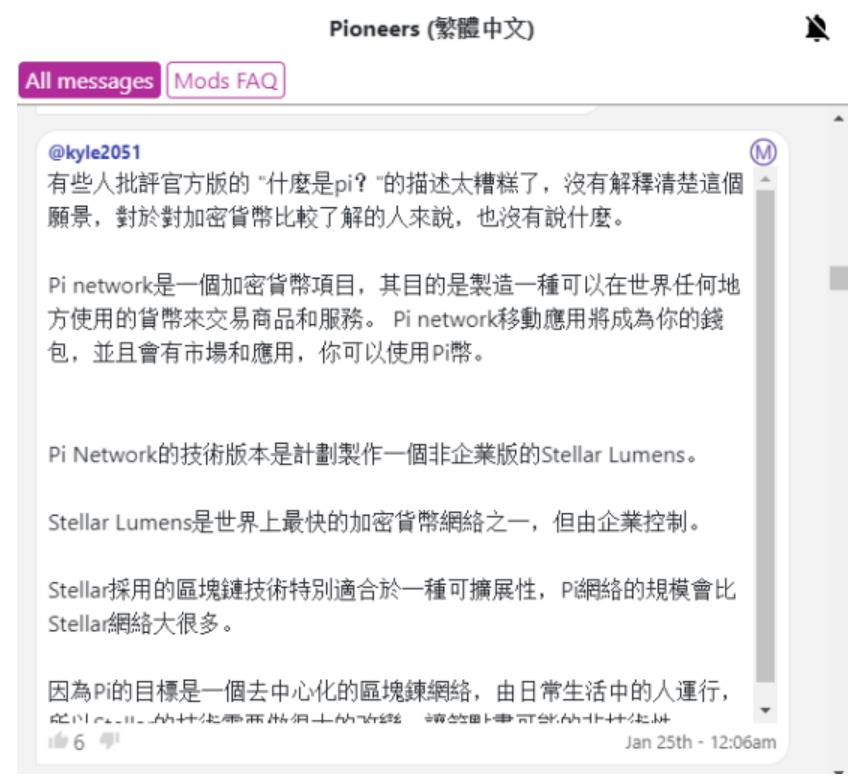865x779 pixels.
Task: Click the paragraph starting 'Pi network是一個加密貨幣項目'
Action: tap(394, 319)
